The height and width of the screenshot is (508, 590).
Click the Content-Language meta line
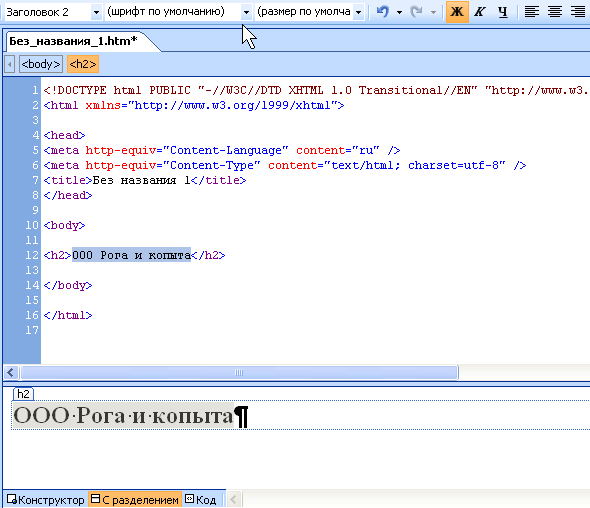(222, 150)
